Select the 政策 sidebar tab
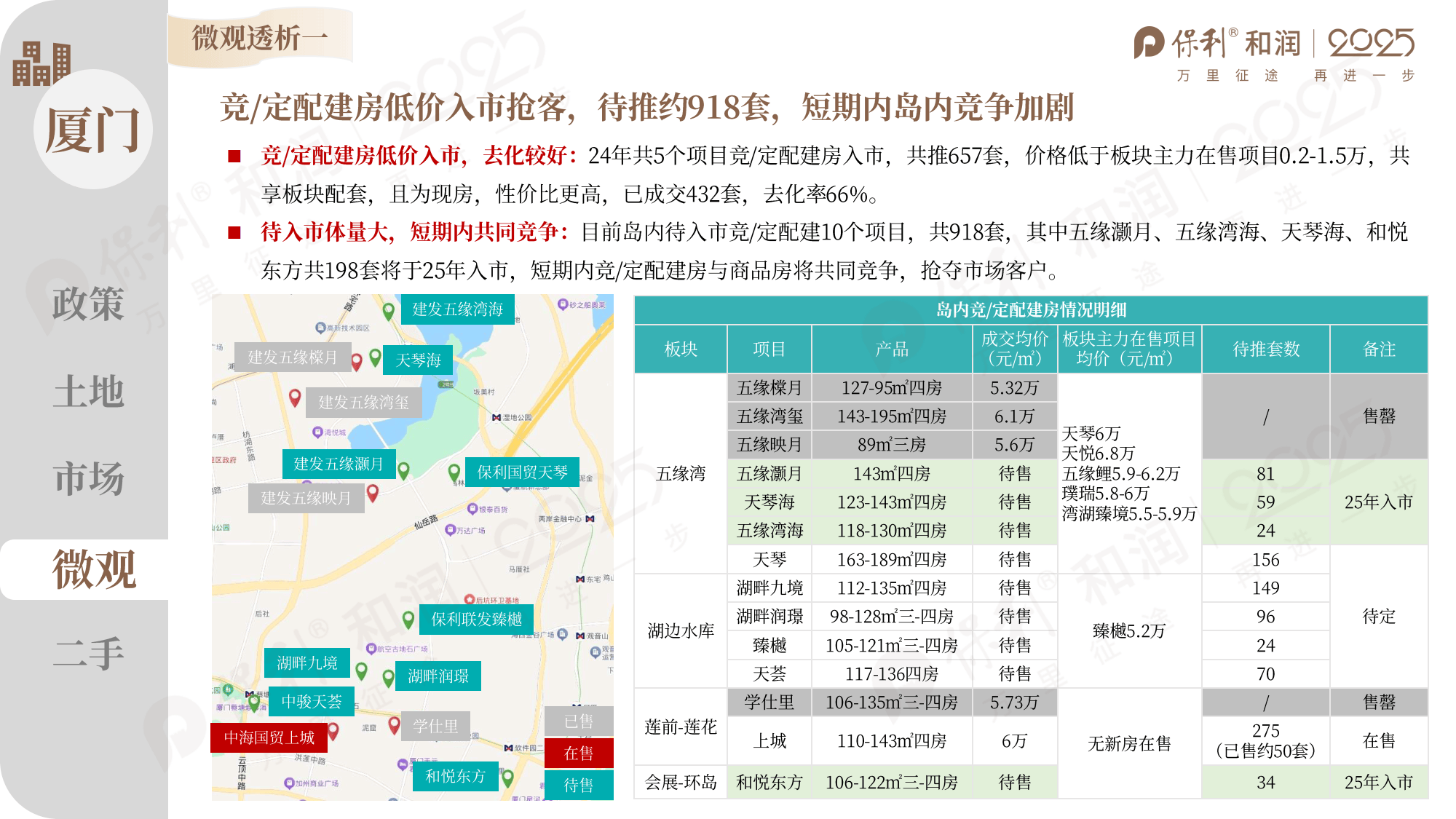Screen dimensions: 1456x819 [x=88, y=304]
